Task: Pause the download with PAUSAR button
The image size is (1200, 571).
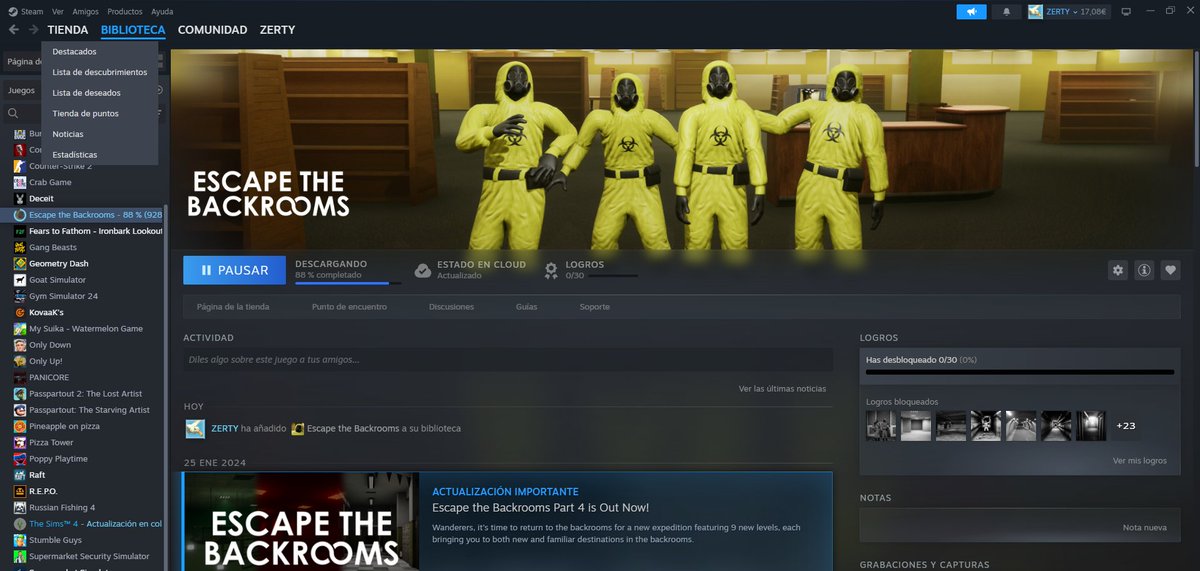Action: tap(234, 270)
